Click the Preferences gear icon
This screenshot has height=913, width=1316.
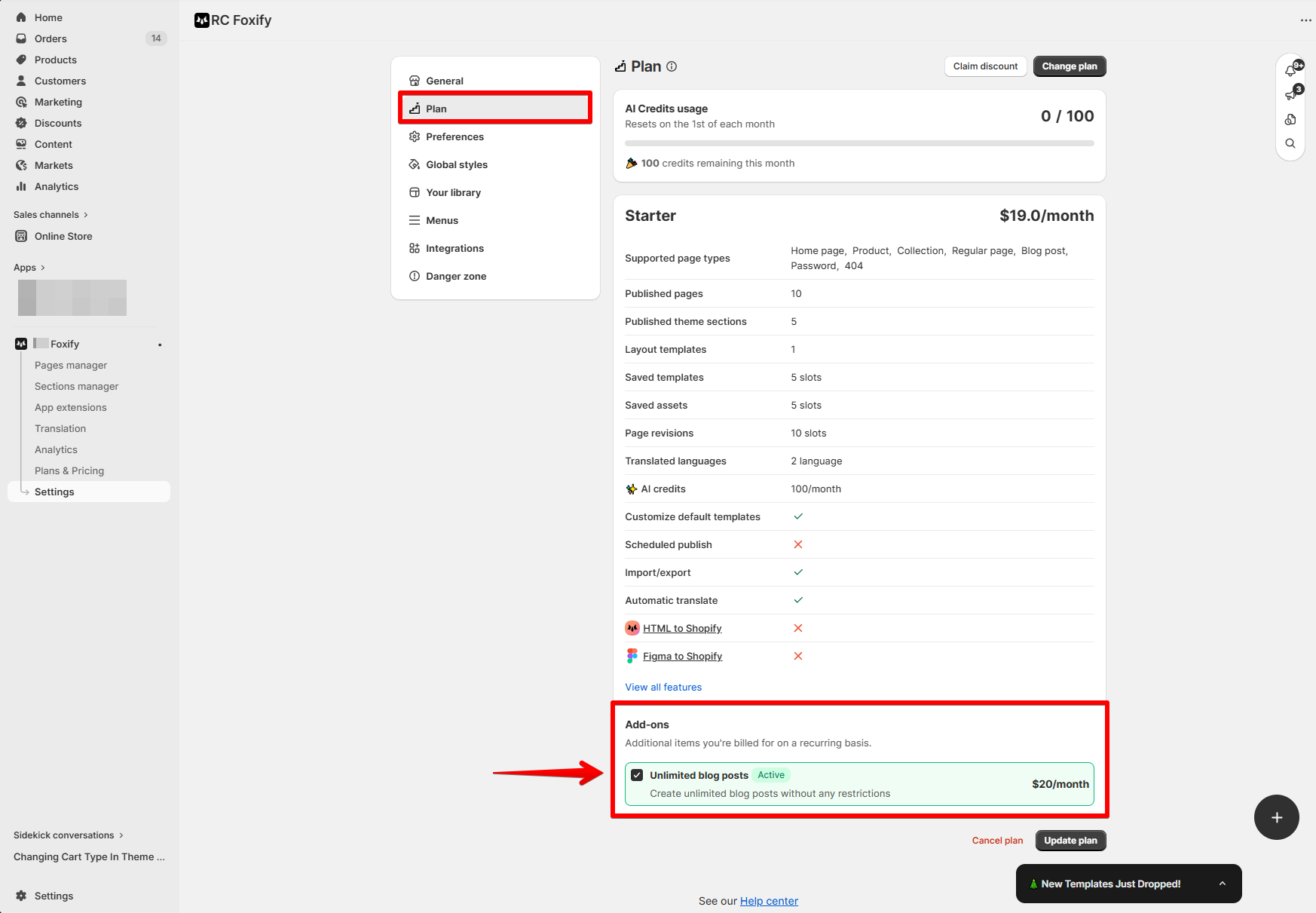[x=414, y=136]
